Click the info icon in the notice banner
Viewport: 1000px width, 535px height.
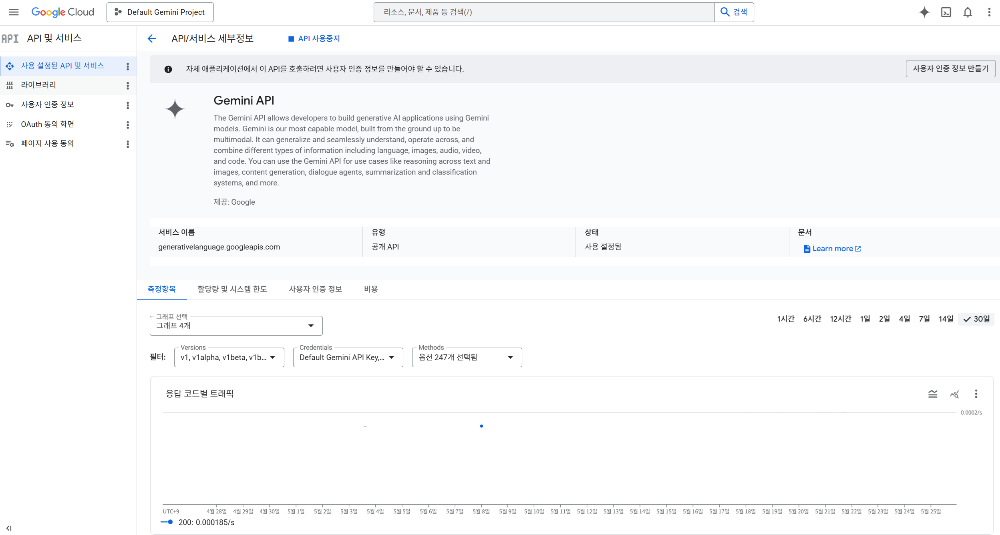168,69
